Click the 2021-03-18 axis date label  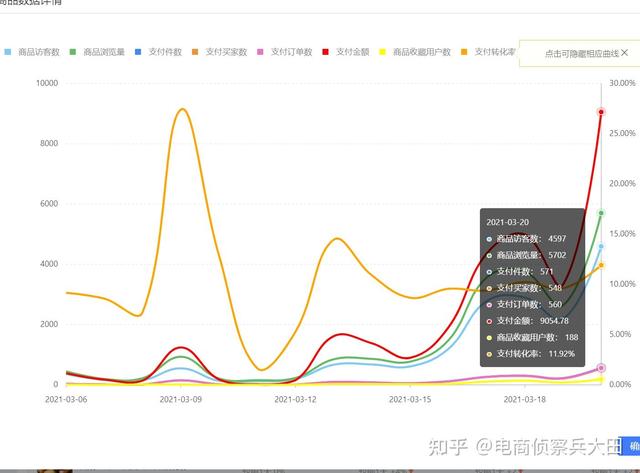pos(524,399)
